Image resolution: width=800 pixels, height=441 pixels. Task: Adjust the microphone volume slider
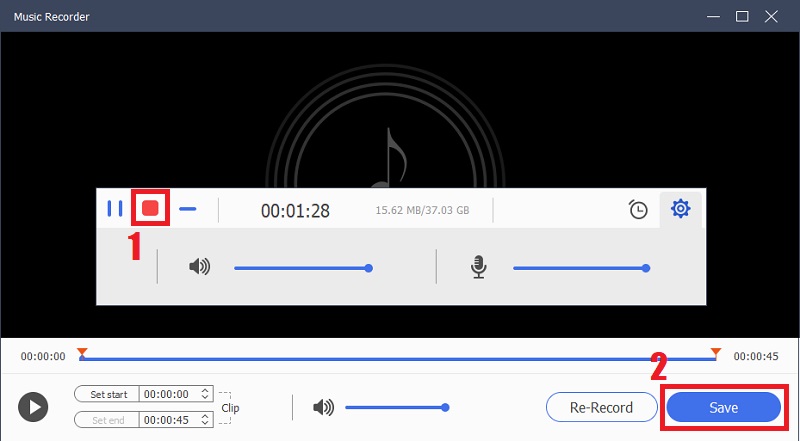[582, 268]
